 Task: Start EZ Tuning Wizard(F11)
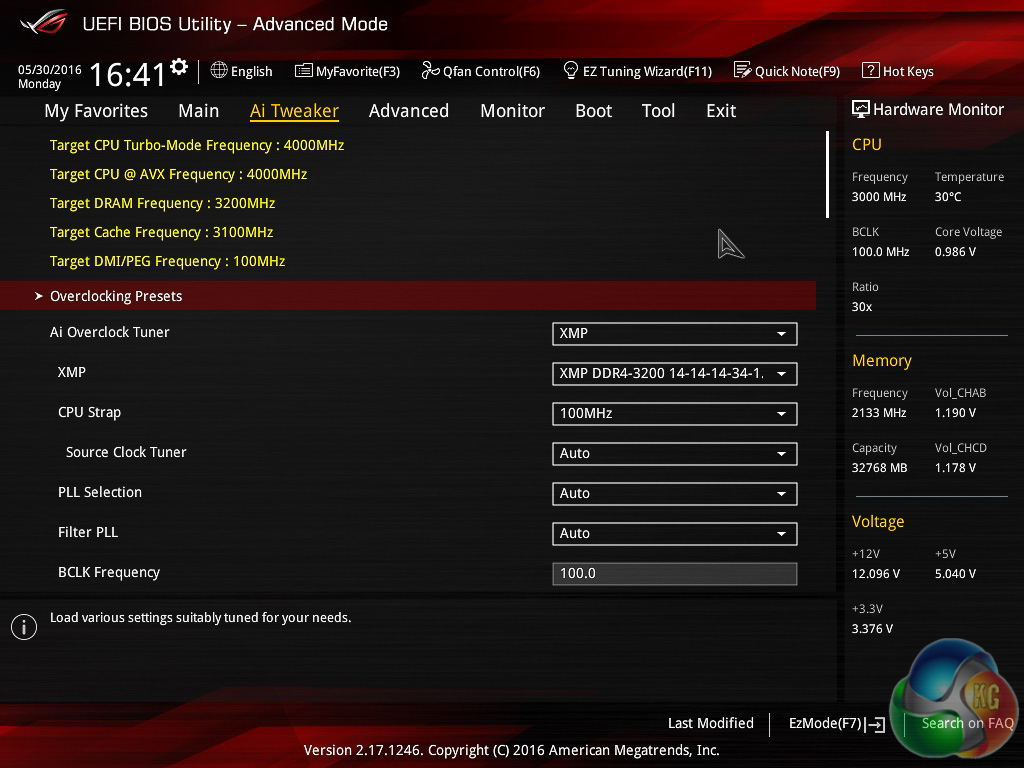(637, 71)
